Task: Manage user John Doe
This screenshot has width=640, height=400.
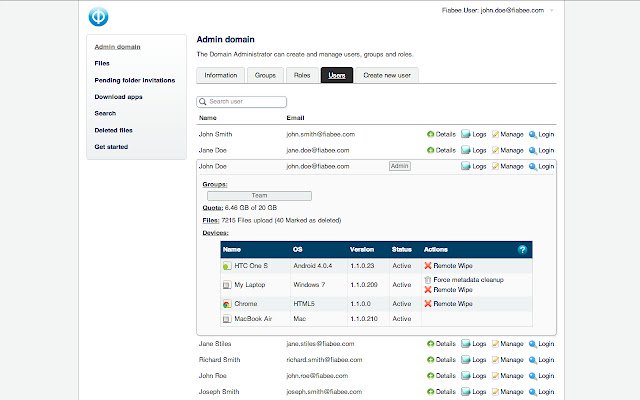Action: tap(507, 166)
